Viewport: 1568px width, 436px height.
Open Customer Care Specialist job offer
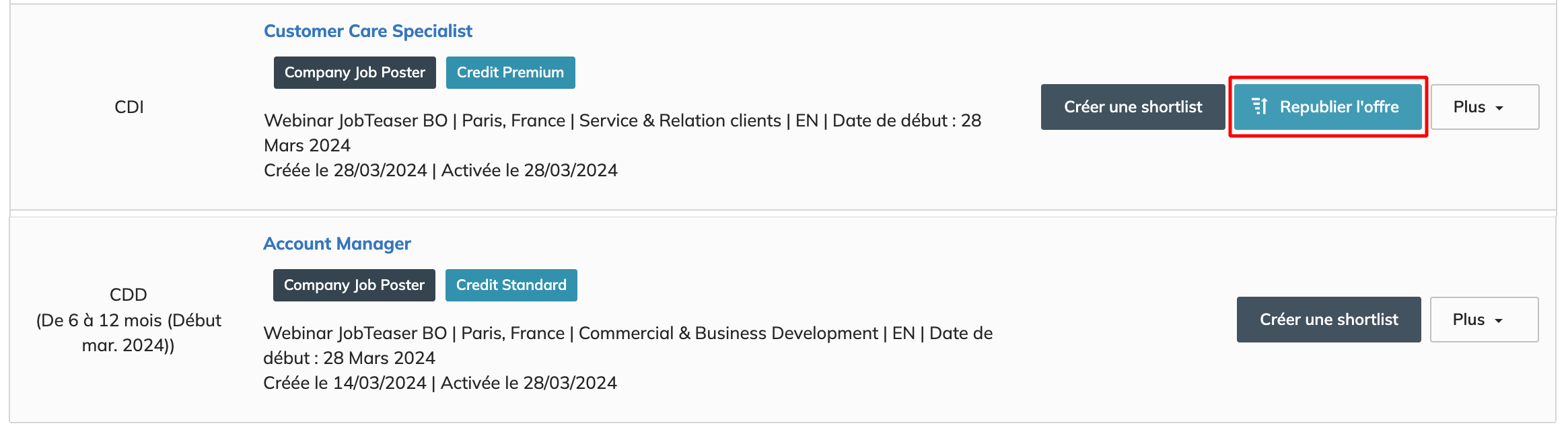click(x=367, y=31)
